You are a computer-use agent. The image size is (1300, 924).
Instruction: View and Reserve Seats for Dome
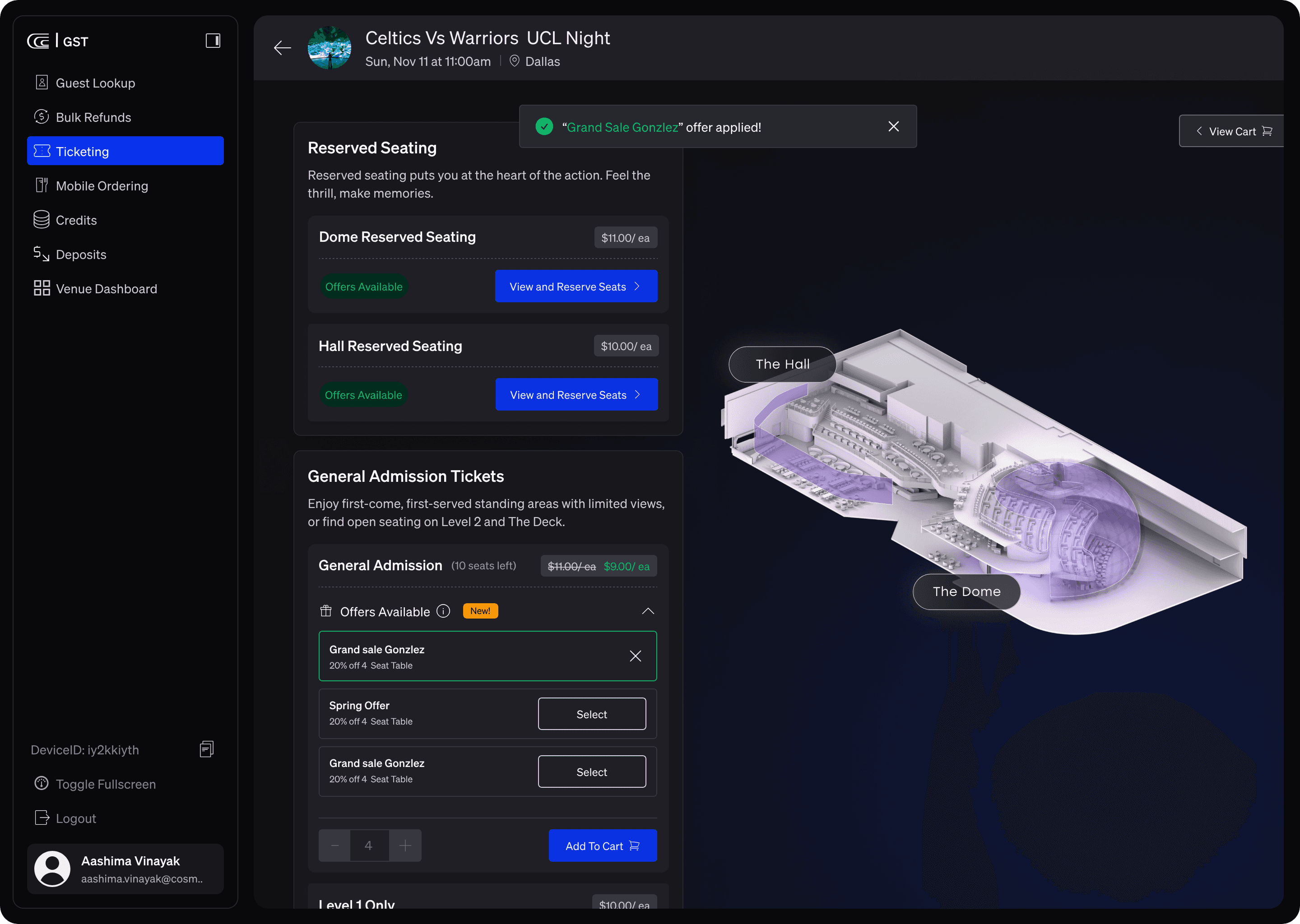[576, 286]
